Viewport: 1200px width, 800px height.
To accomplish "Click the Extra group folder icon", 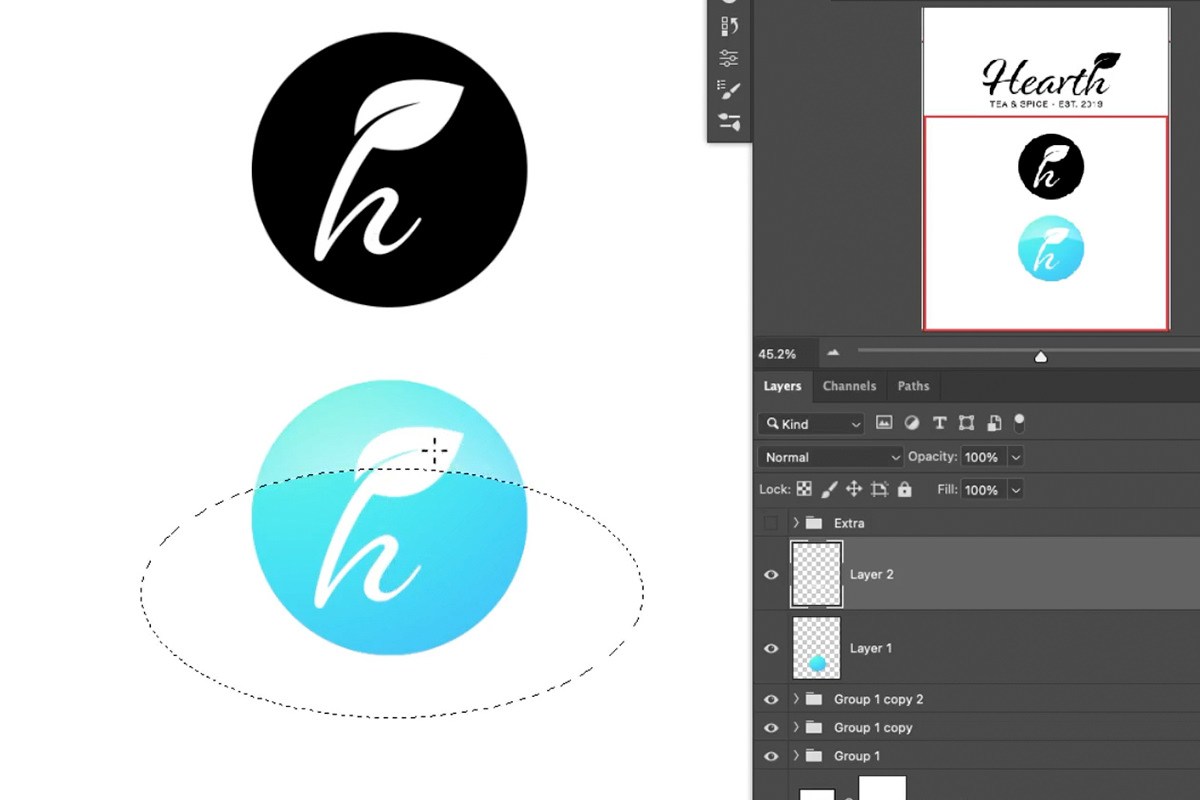I will (814, 523).
